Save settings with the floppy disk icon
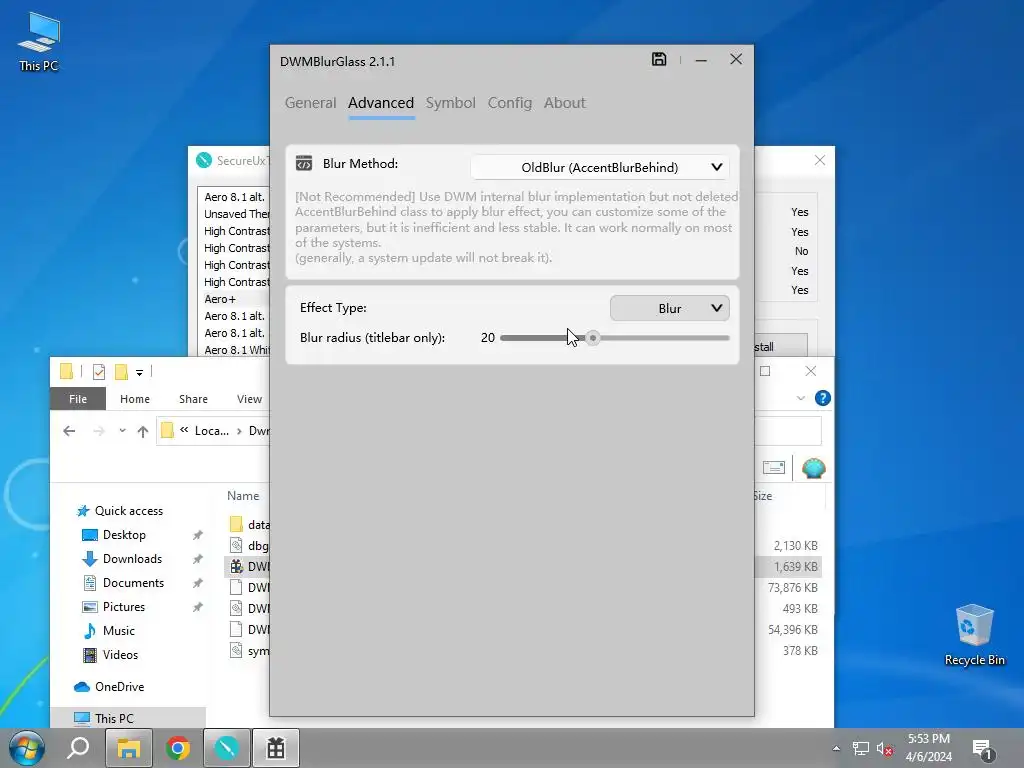 point(659,59)
